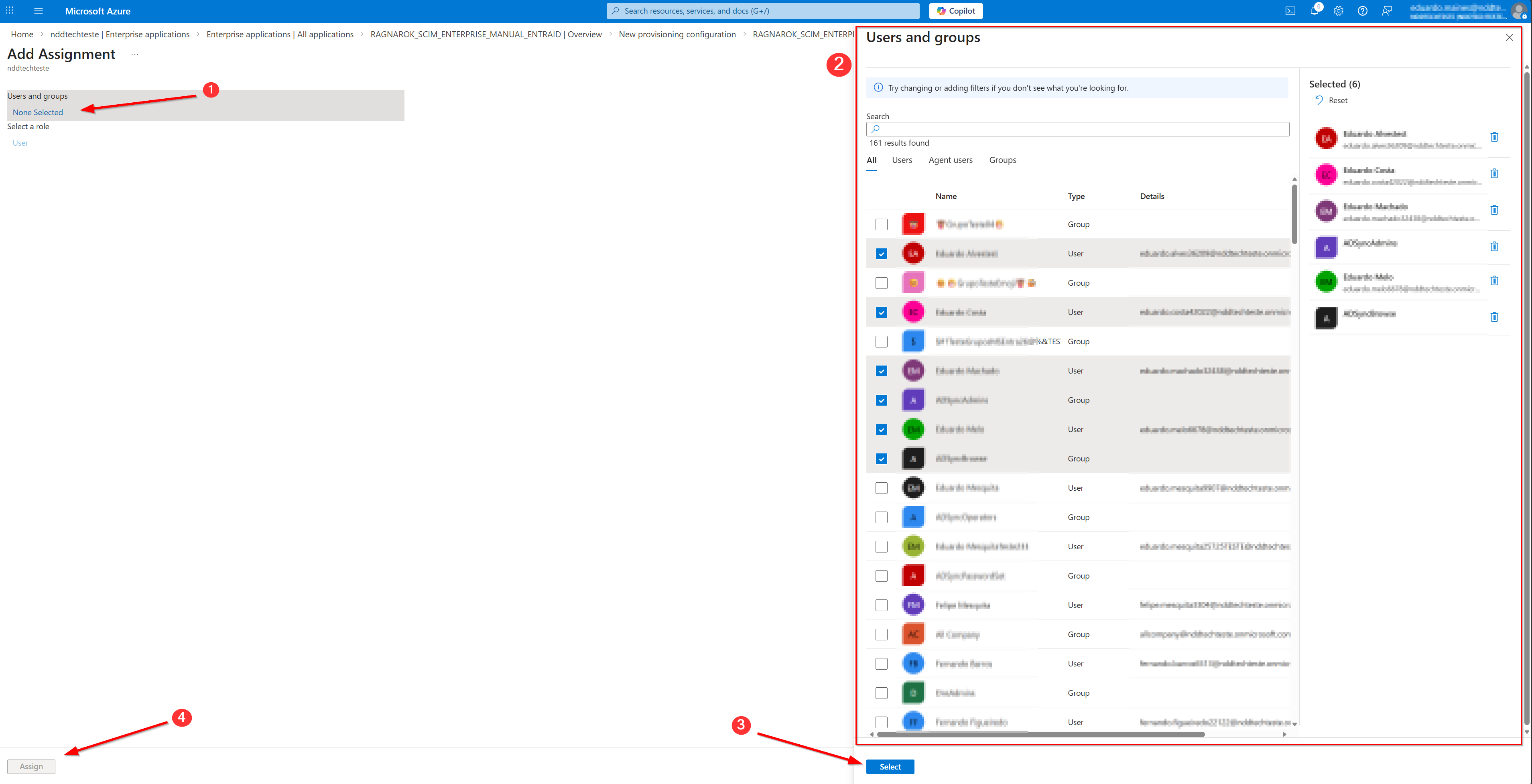Screen dimensions: 1532x784
Task: Delete first selected user with trash icon
Action: point(1494,137)
